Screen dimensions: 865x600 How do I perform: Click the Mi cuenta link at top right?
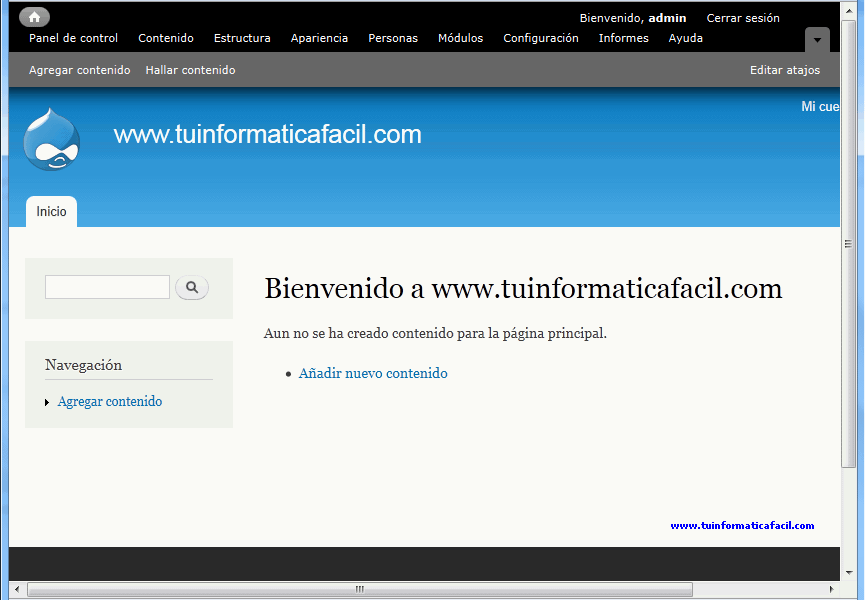pyautogui.click(x=820, y=106)
